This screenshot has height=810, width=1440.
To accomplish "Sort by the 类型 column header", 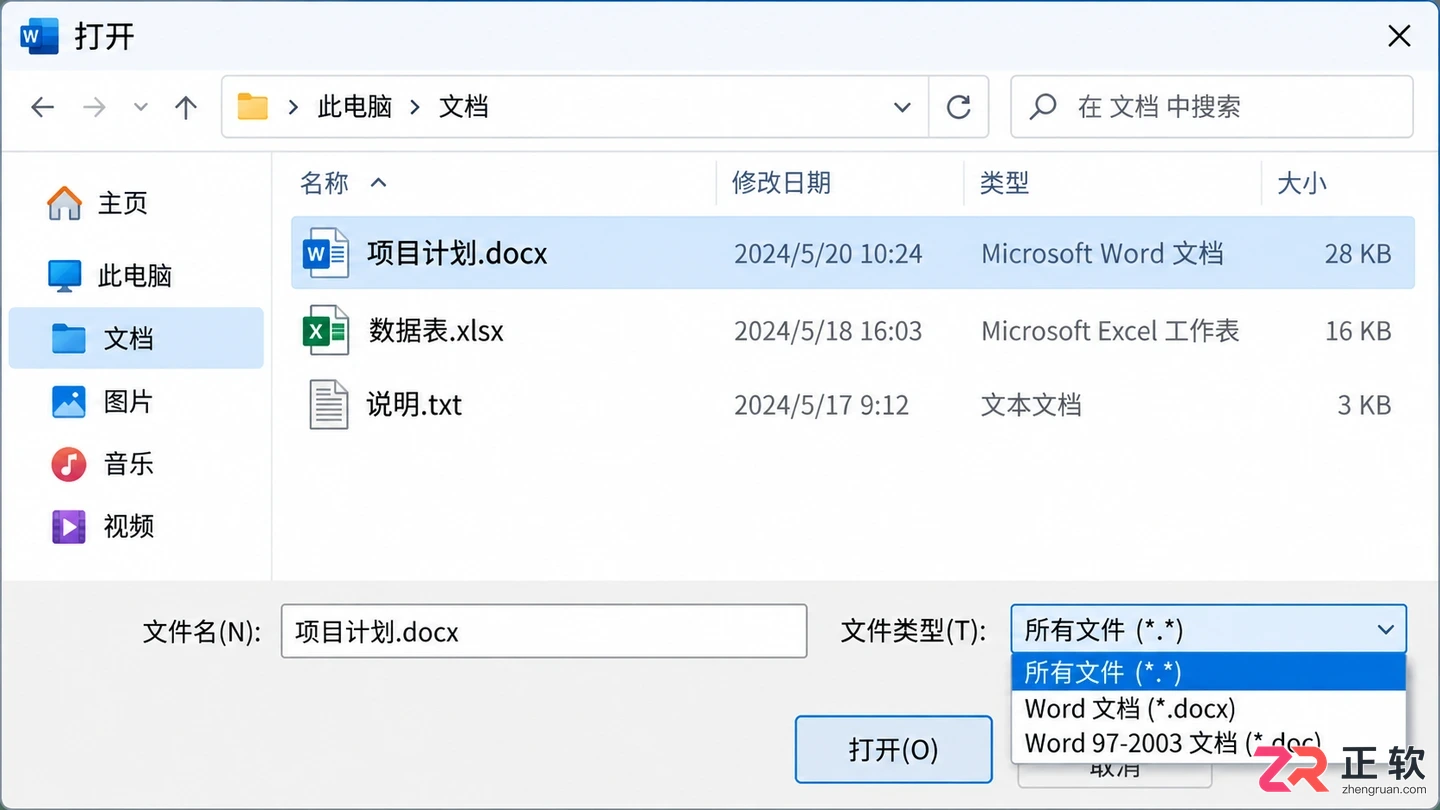I will 1004,183.
